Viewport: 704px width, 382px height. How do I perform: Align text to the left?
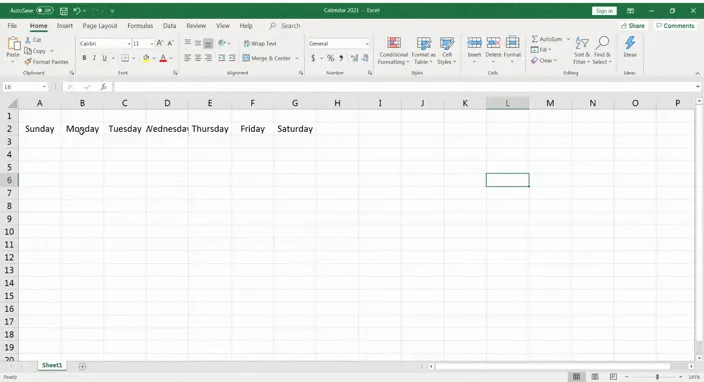click(188, 58)
